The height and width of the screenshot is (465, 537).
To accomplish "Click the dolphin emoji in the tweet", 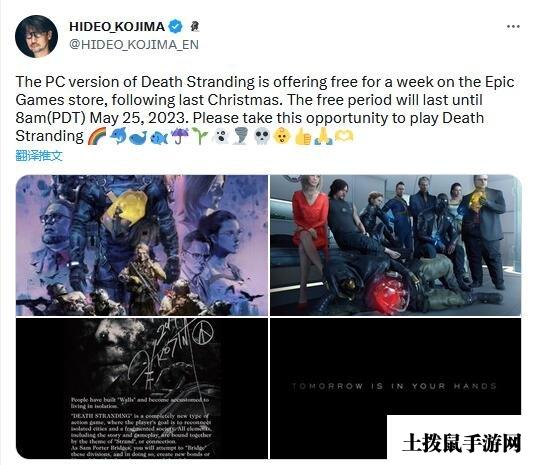I will coord(118,136).
